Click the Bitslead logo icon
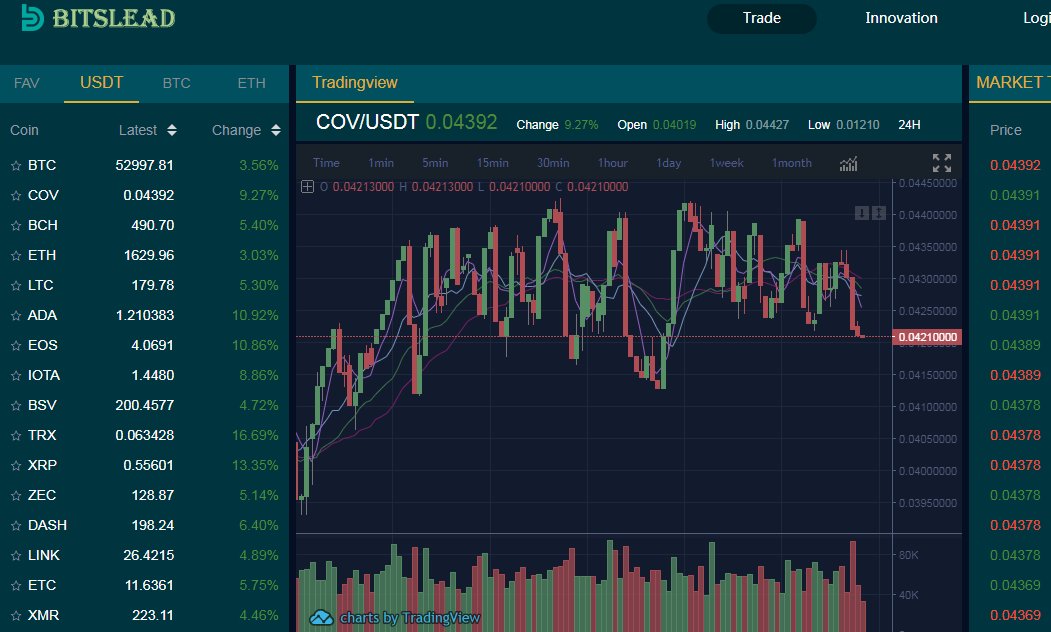This screenshot has width=1051, height=632. (32, 17)
